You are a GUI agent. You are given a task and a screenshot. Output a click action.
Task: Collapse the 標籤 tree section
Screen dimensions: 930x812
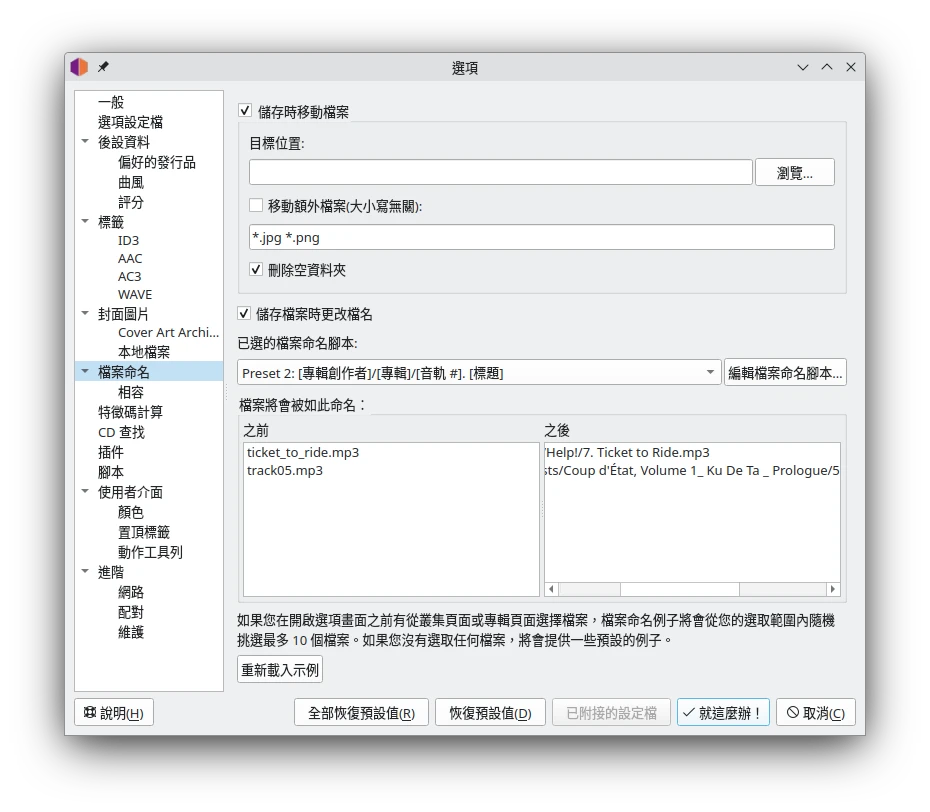85,222
